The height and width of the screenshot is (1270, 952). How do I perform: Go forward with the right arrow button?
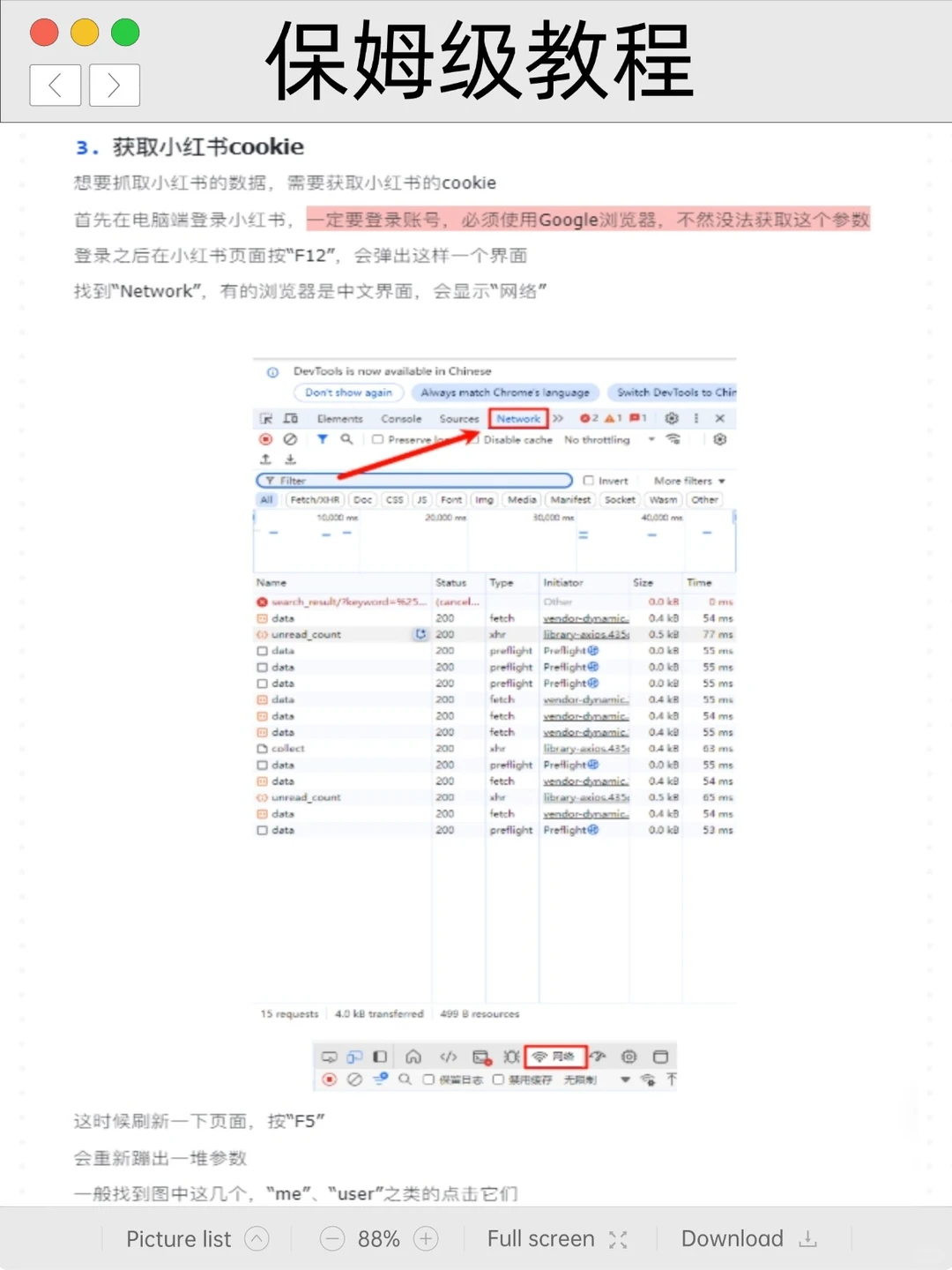(115, 86)
